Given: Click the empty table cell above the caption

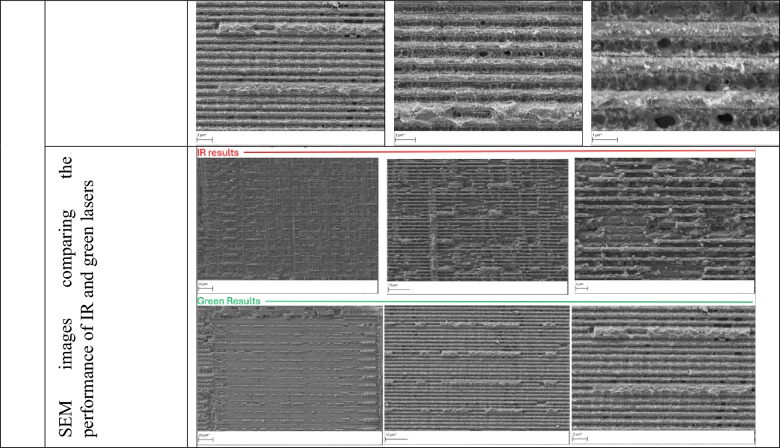Looking at the screenshot, I should pos(116,73).
